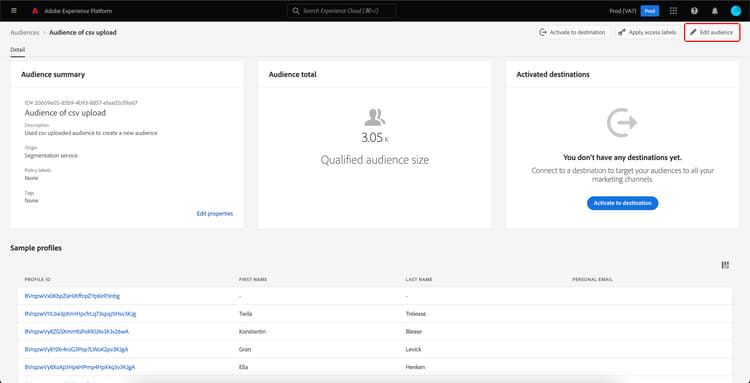750x383 pixels.
Task: Open the first profile ID link ending P3nbg
Action: pos(72,296)
